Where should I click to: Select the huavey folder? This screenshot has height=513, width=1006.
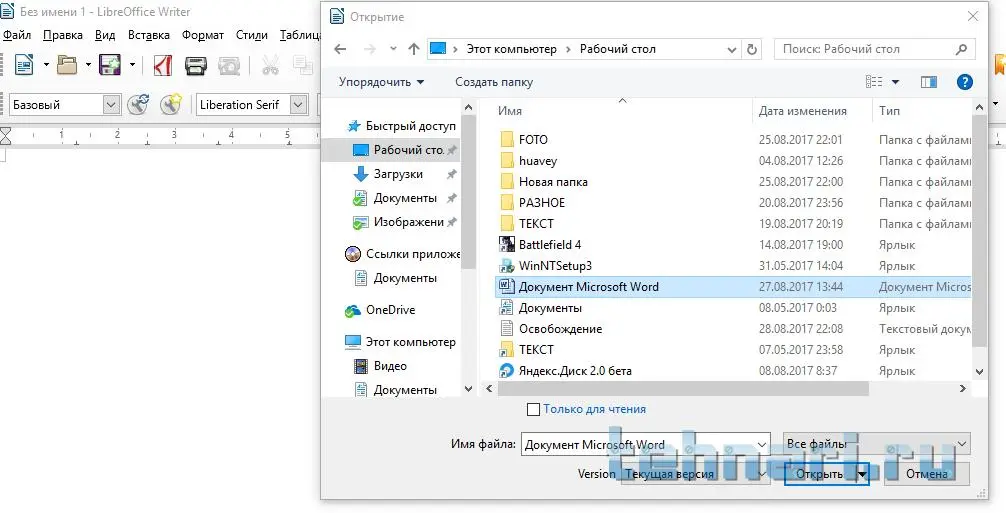(x=538, y=160)
